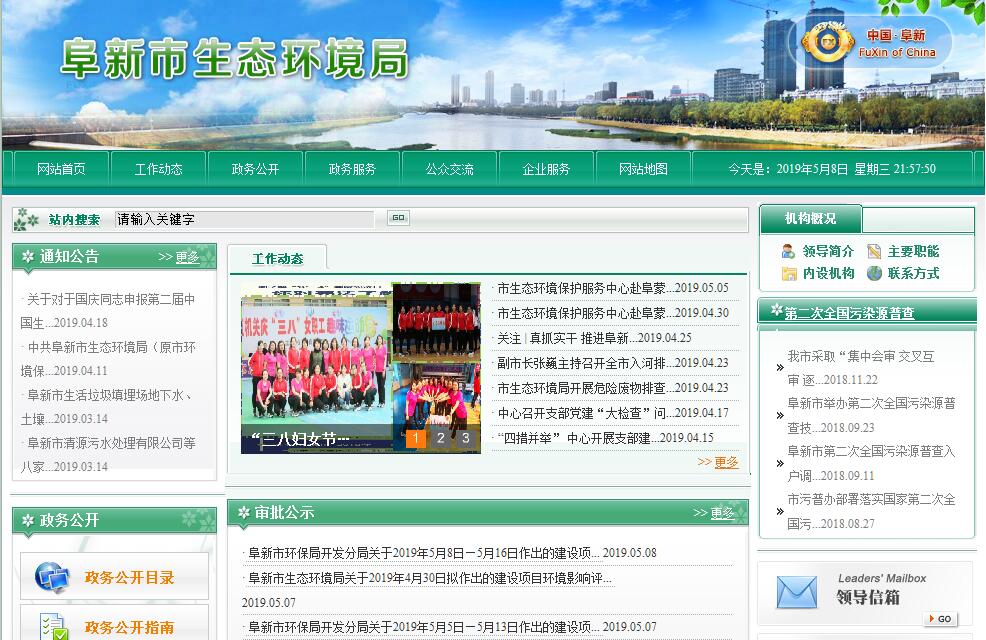Open the 第二次全国污染源普查 heading link
Viewport: 986px width, 640px height.
[849, 313]
